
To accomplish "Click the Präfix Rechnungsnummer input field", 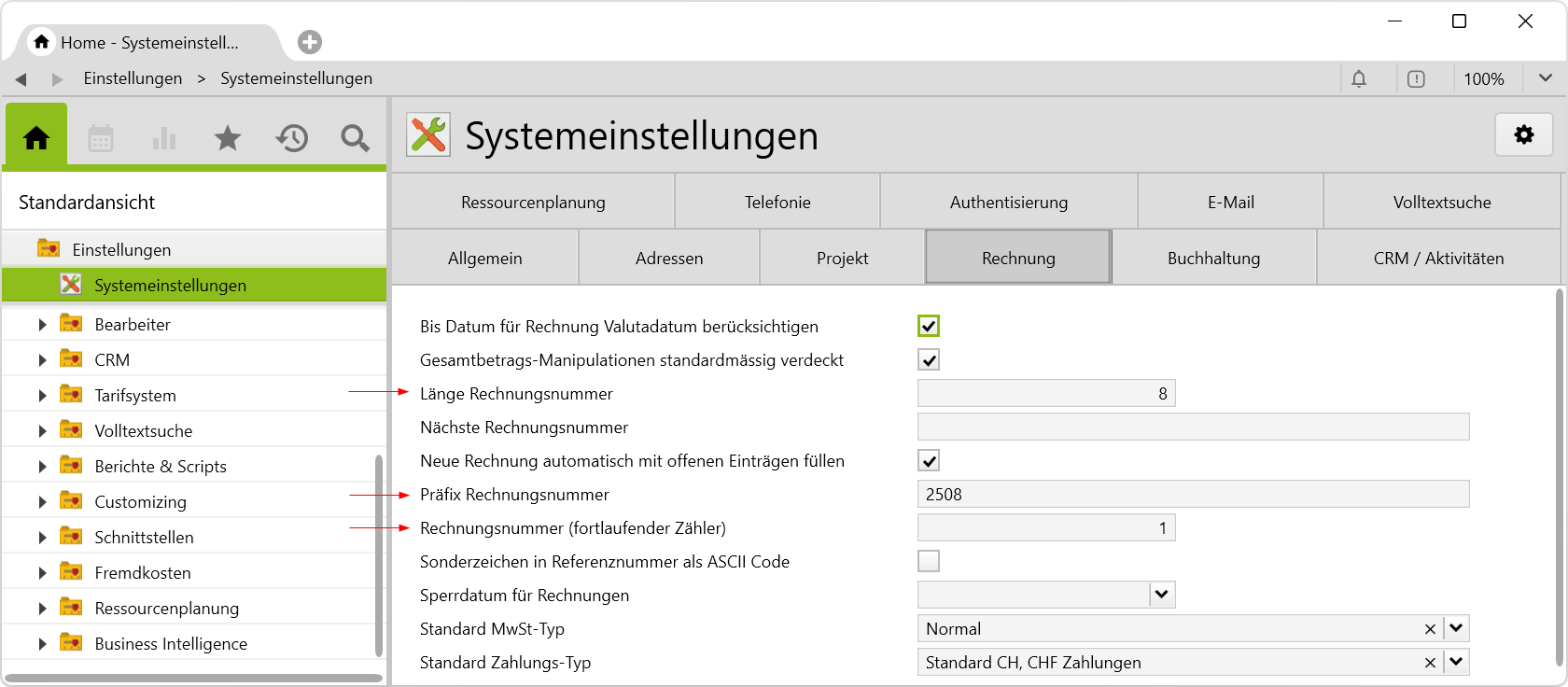I will point(1193,495).
